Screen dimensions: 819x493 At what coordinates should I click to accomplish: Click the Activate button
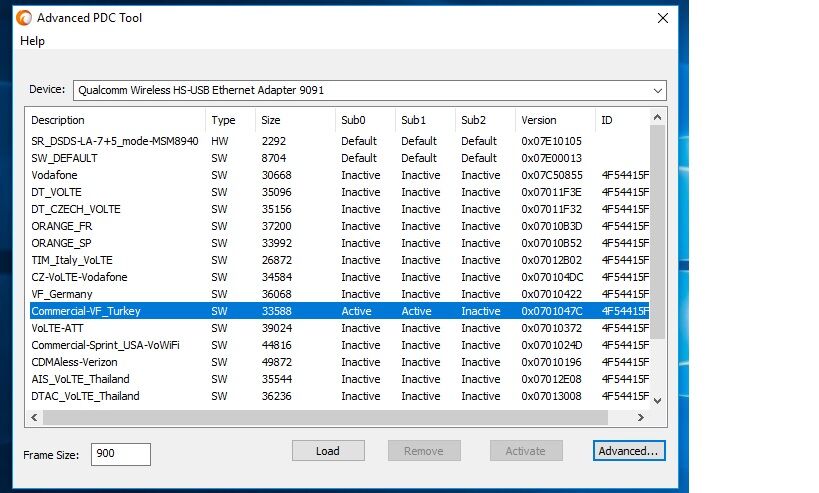click(x=526, y=451)
